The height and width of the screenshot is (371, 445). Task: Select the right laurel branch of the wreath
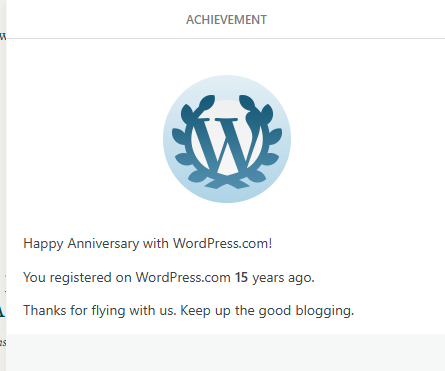(261, 142)
